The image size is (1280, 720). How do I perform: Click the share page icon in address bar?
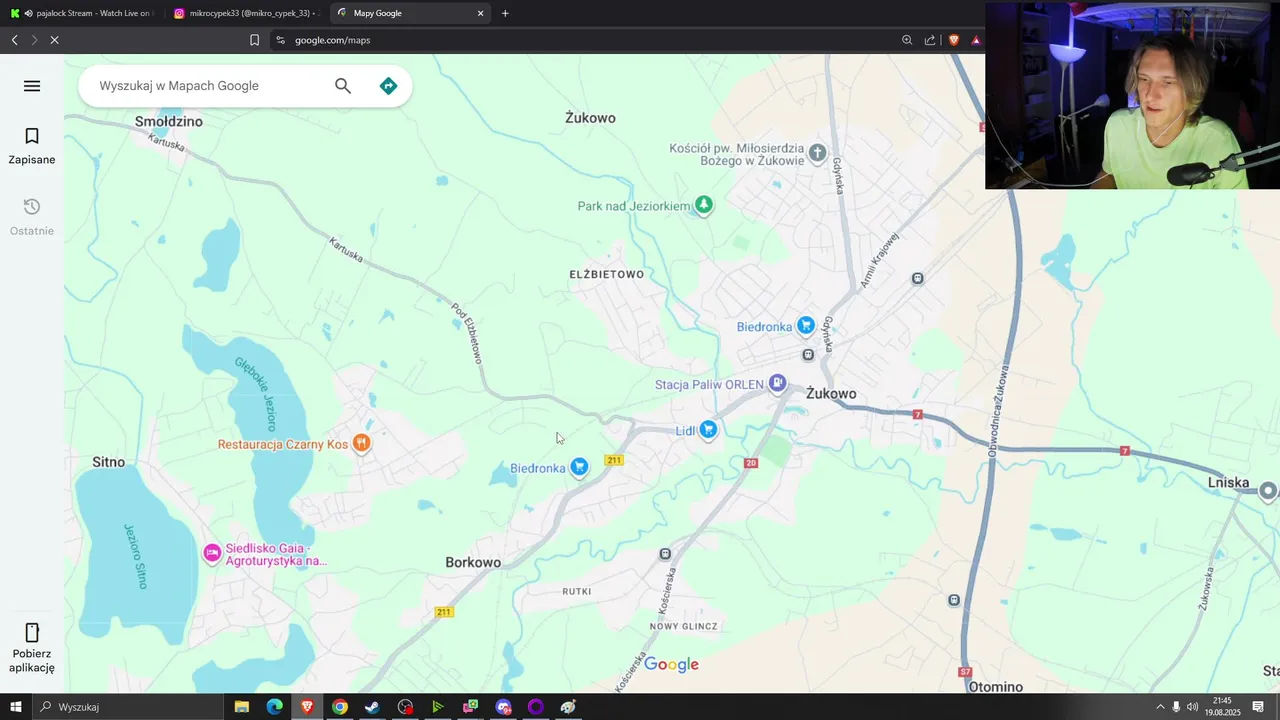click(x=930, y=40)
